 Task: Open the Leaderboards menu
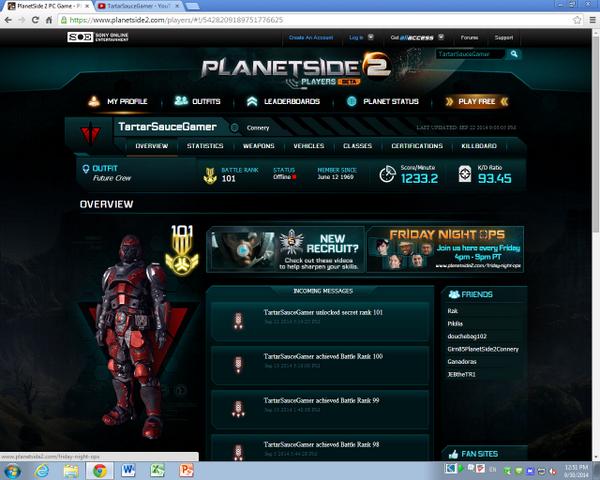[x=283, y=101]
